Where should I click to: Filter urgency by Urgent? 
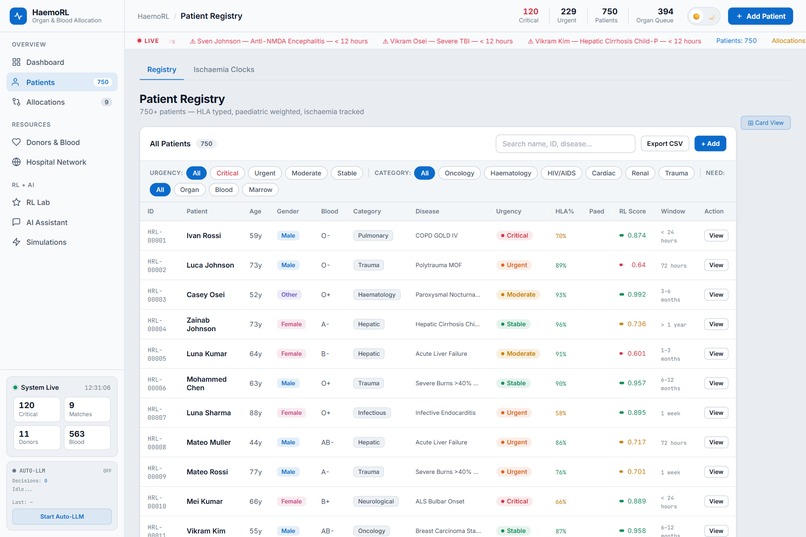pyautogui.click(x=265, y=173)
